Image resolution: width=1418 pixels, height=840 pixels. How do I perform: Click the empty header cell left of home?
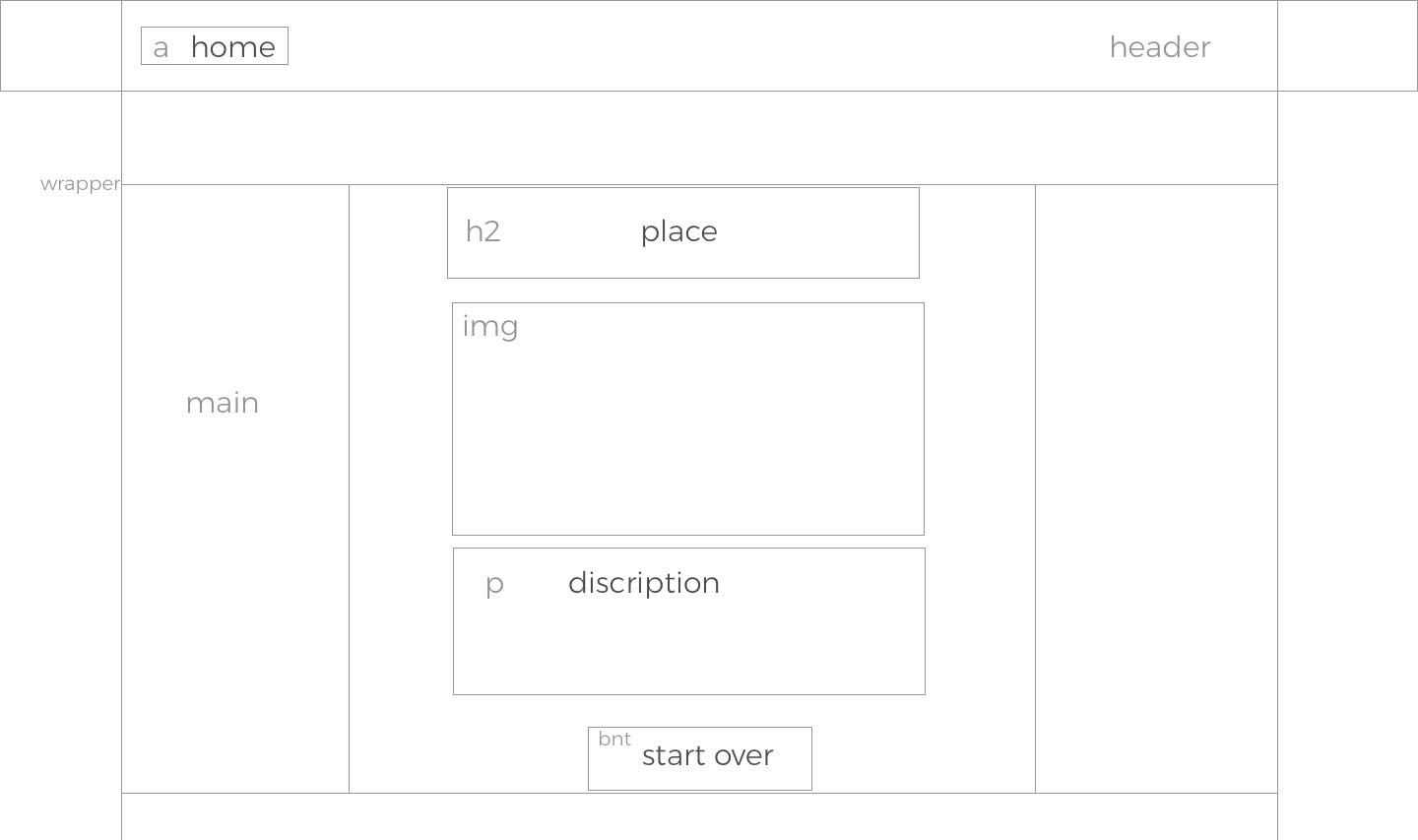tap(61, 46)
